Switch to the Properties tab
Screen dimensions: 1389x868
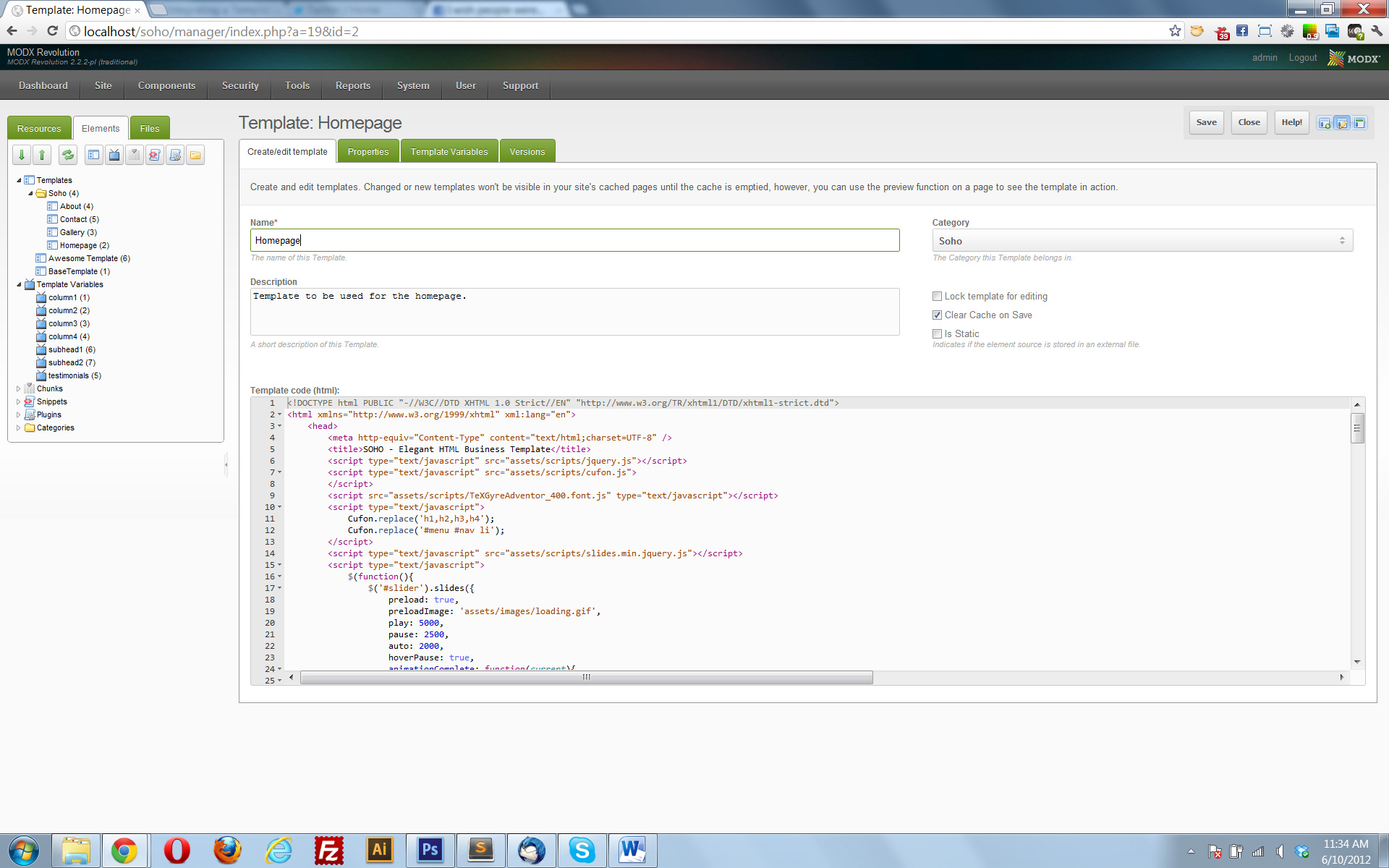pos(368,151)
